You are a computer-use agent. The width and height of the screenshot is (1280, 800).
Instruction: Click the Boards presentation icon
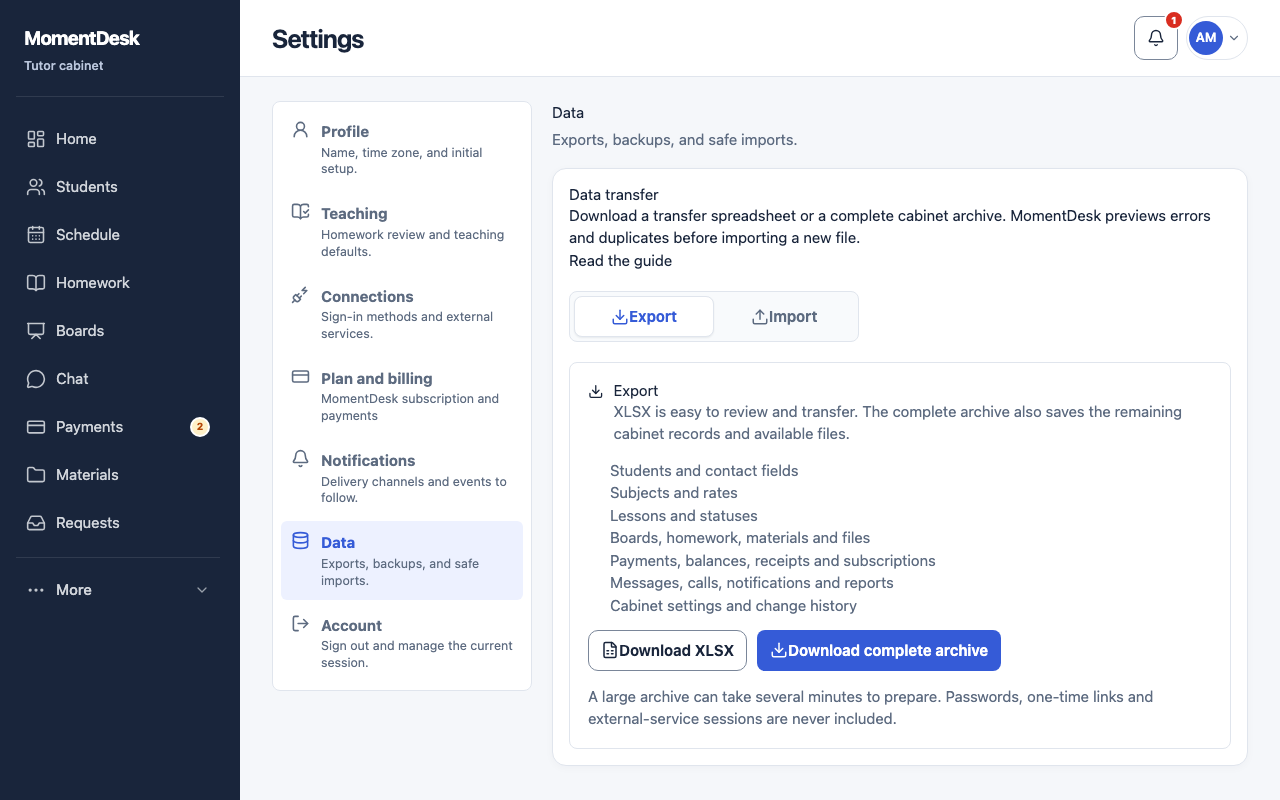pos(36,331)
